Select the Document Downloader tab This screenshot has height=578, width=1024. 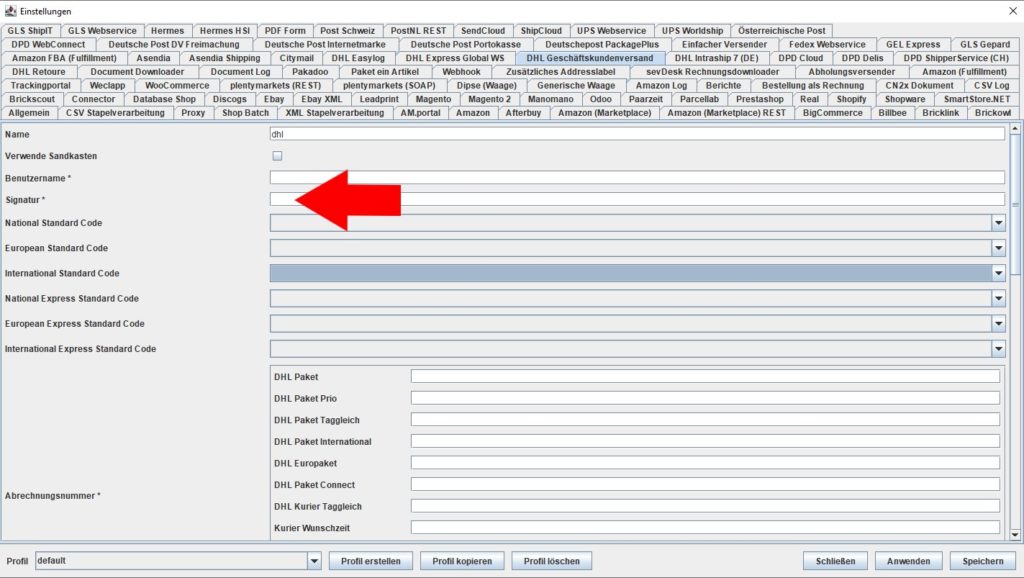click(x=137, y=72)
